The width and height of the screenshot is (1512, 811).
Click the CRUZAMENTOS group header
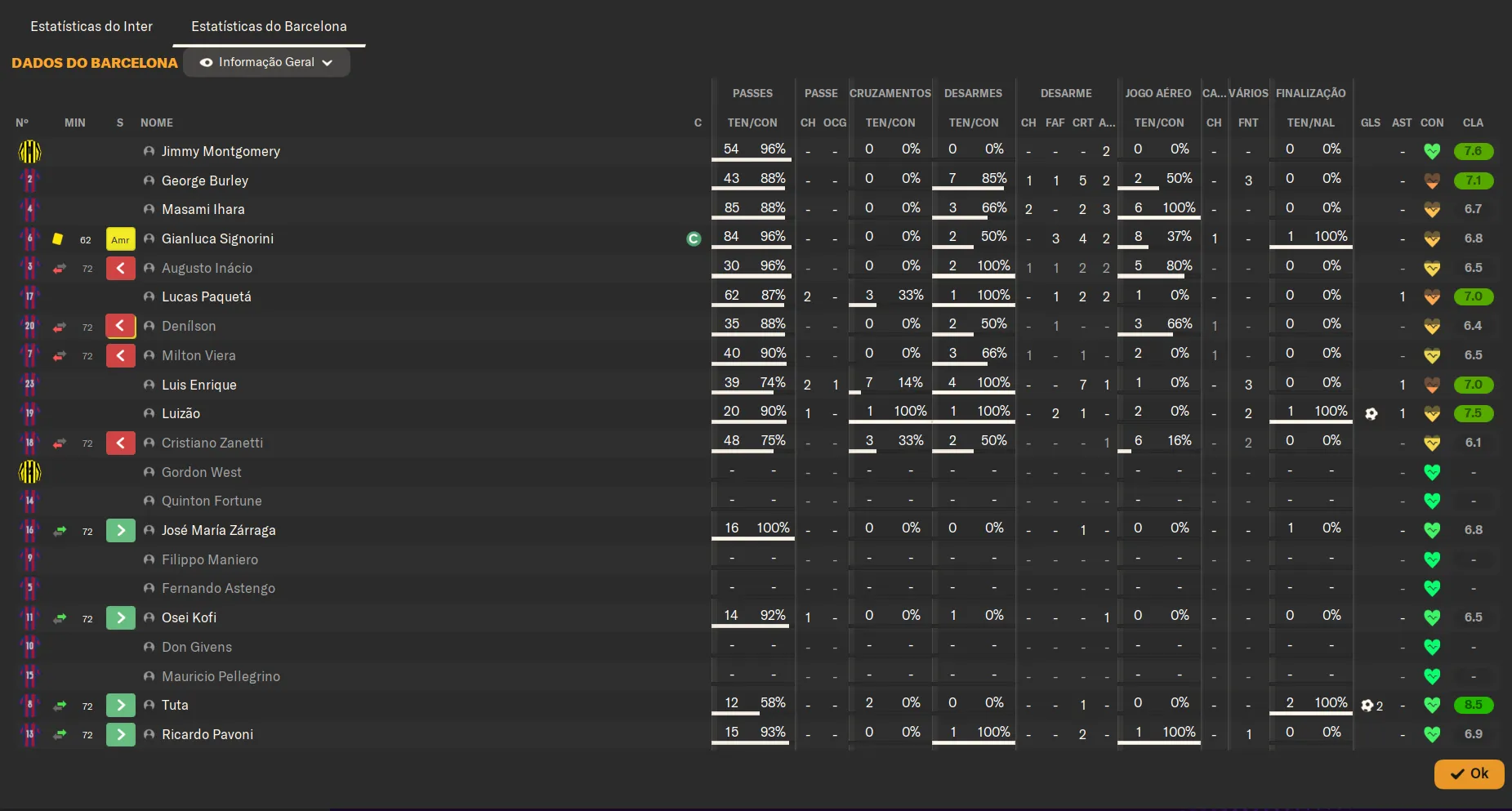(890, 93)
